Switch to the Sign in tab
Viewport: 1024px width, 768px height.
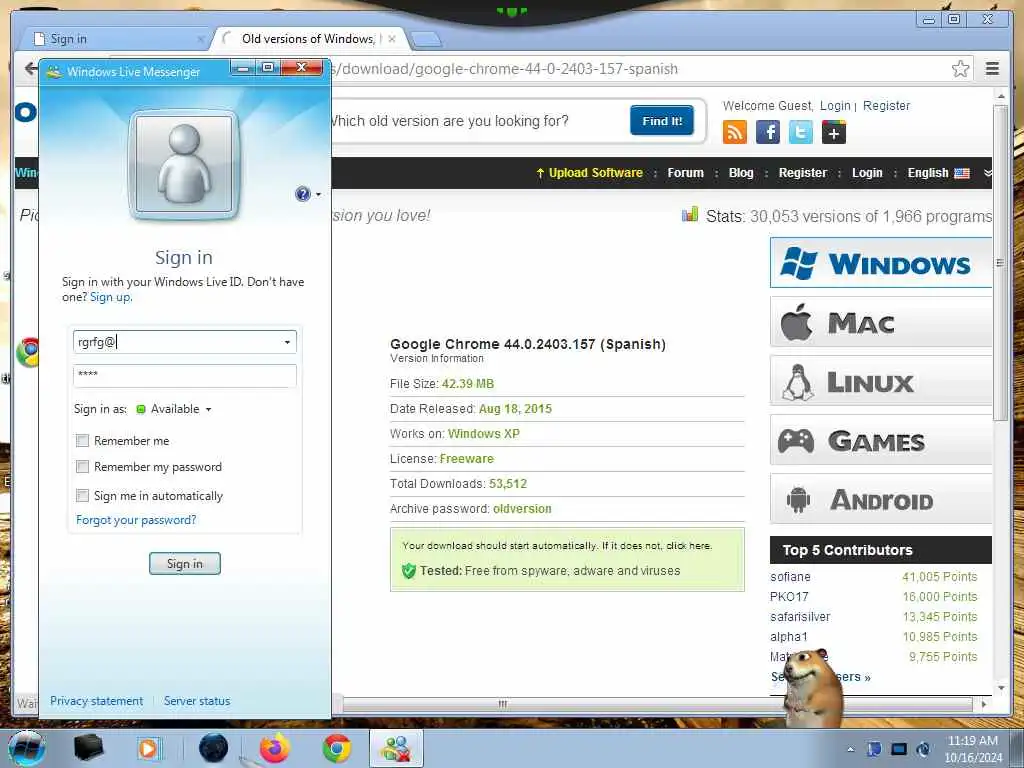118,39
